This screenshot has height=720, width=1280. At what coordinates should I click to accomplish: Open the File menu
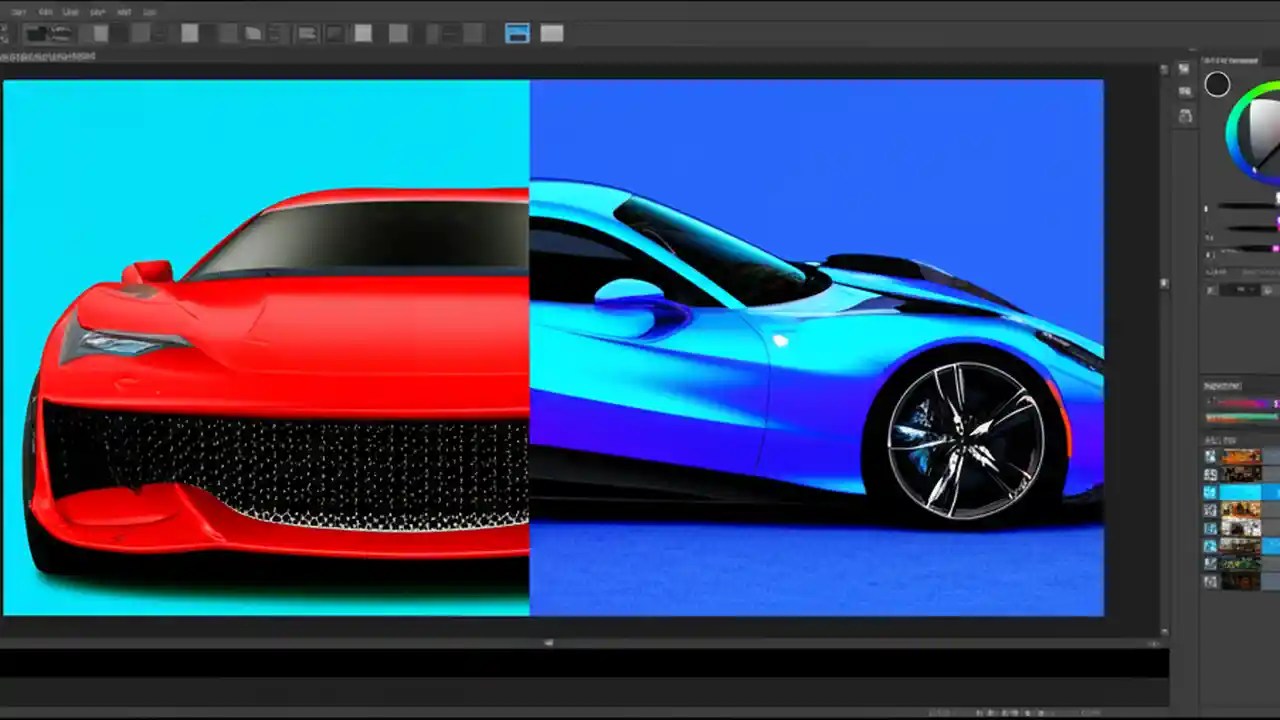tap(19, 11)
